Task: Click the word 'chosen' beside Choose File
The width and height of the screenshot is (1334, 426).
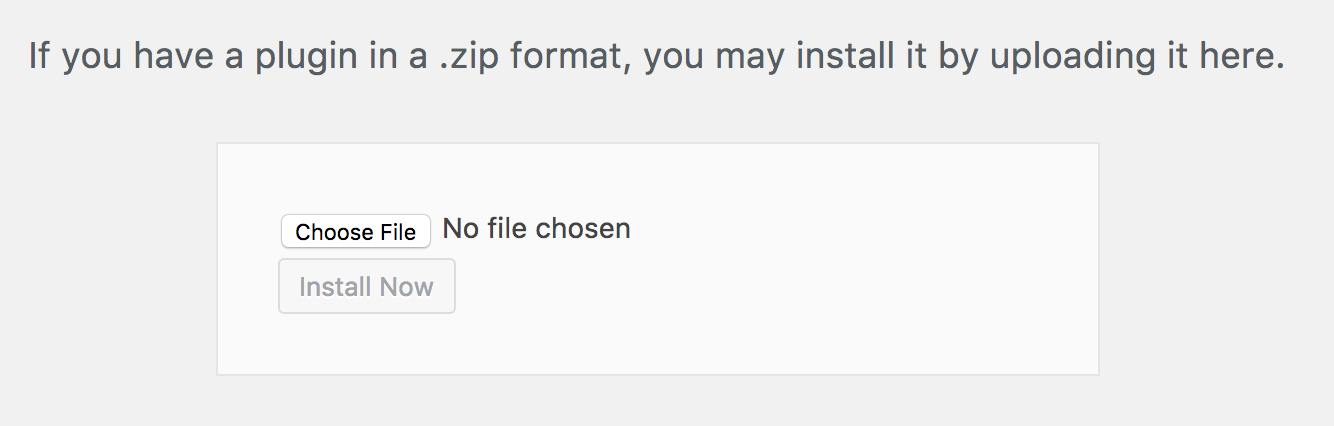Action: point(583,229)
